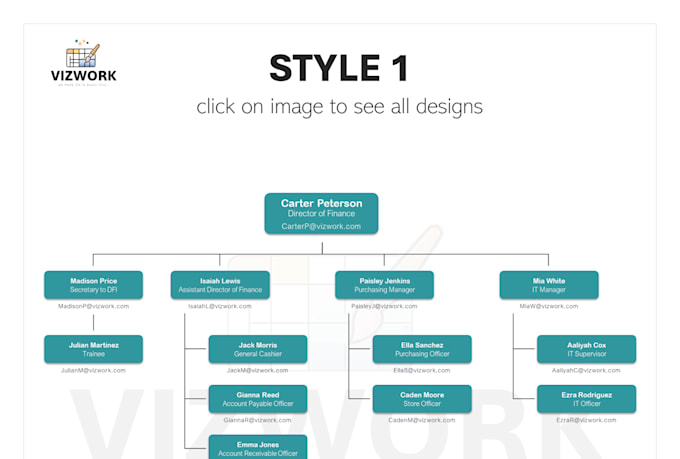Select the Emma Jones Account Receivable box
680x459 pixels.
click(258, 447)
